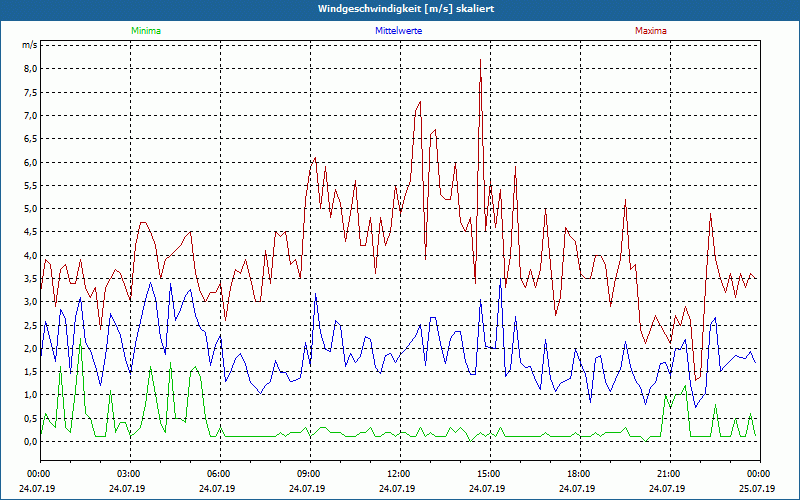Click the 2,5 y-axis value
This screenshot has width=800, height=500.
(x=31, y=326)
